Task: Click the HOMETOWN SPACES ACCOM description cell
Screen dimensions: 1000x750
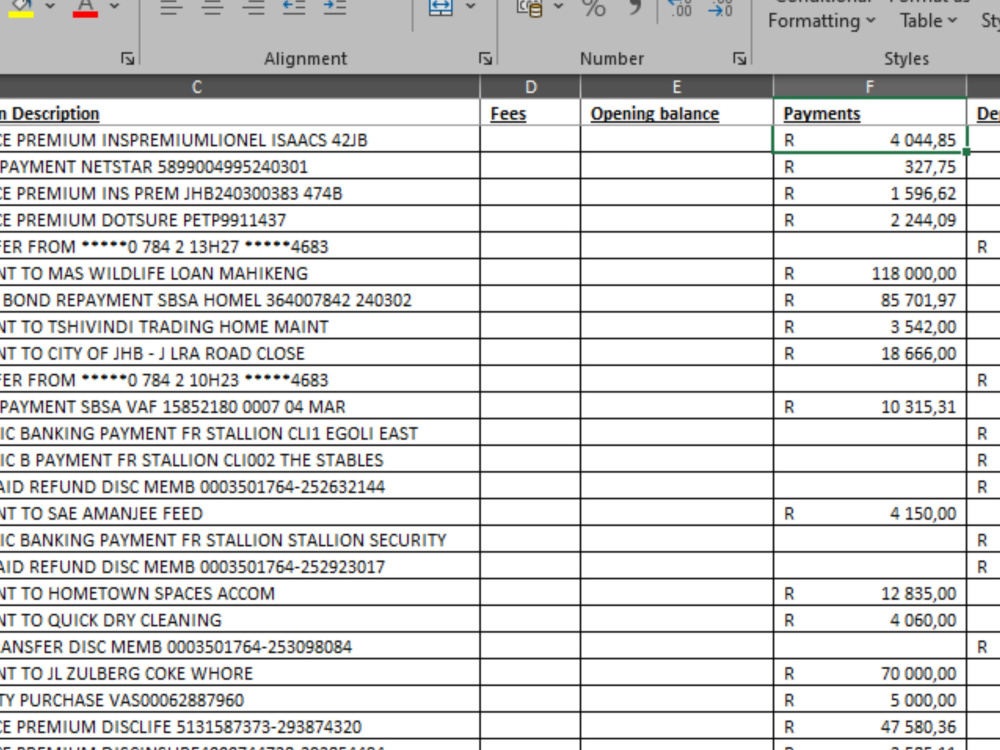Action: coord(239,594)
